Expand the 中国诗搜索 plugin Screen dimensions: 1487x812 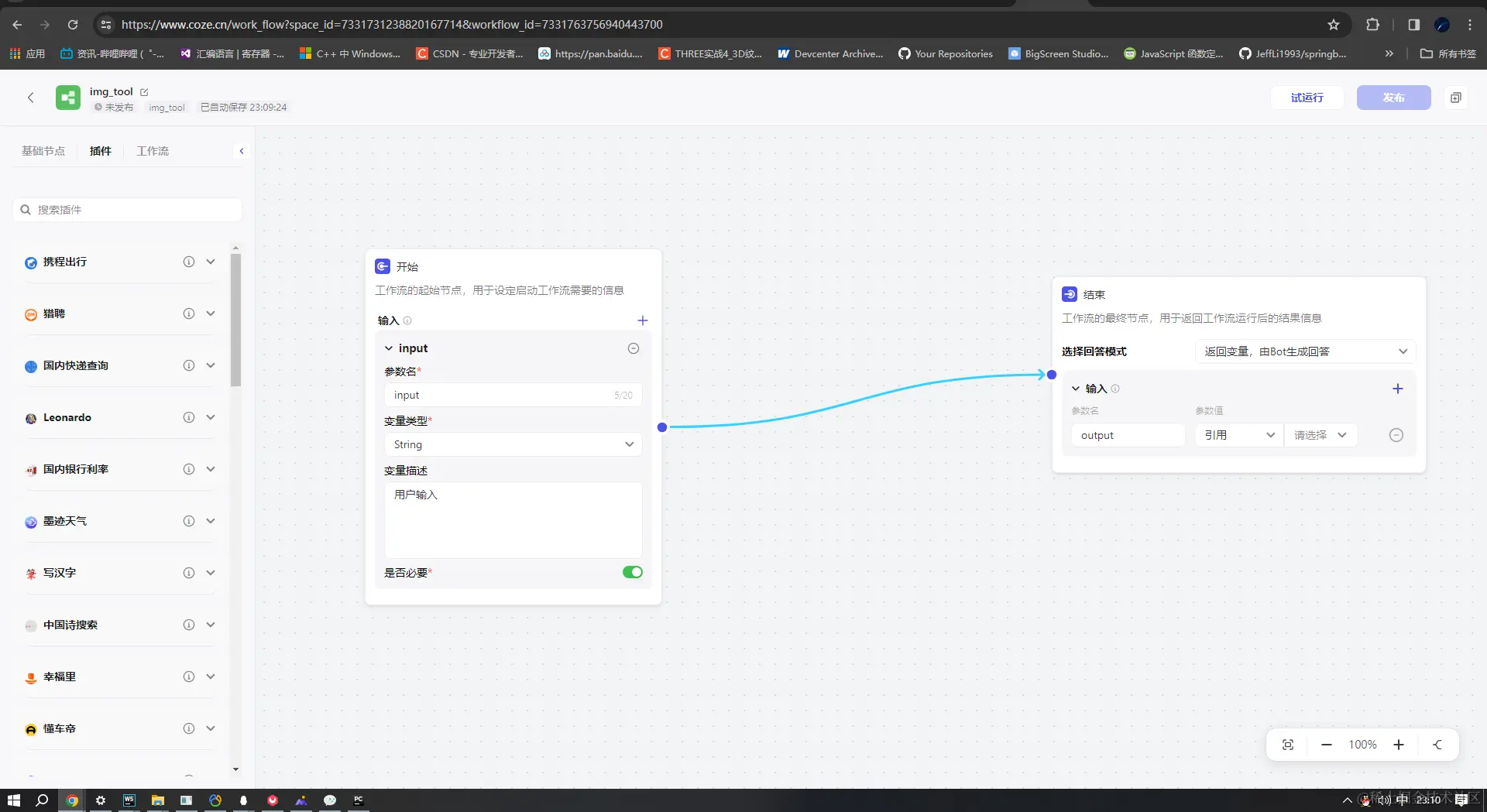pyautogui.click(x=211, y=625)
